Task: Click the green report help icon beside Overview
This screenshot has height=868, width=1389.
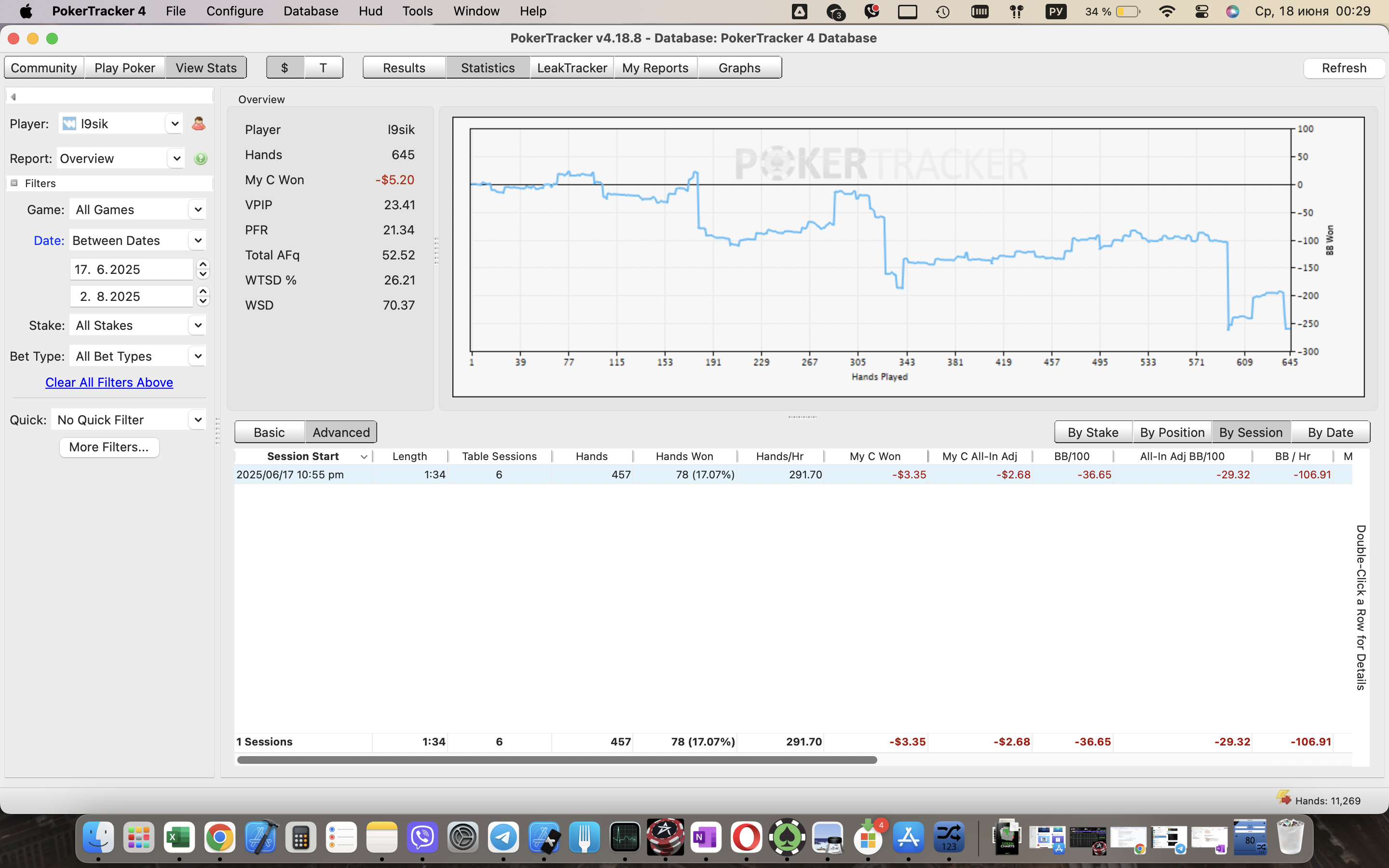Action: click(200, 159)
